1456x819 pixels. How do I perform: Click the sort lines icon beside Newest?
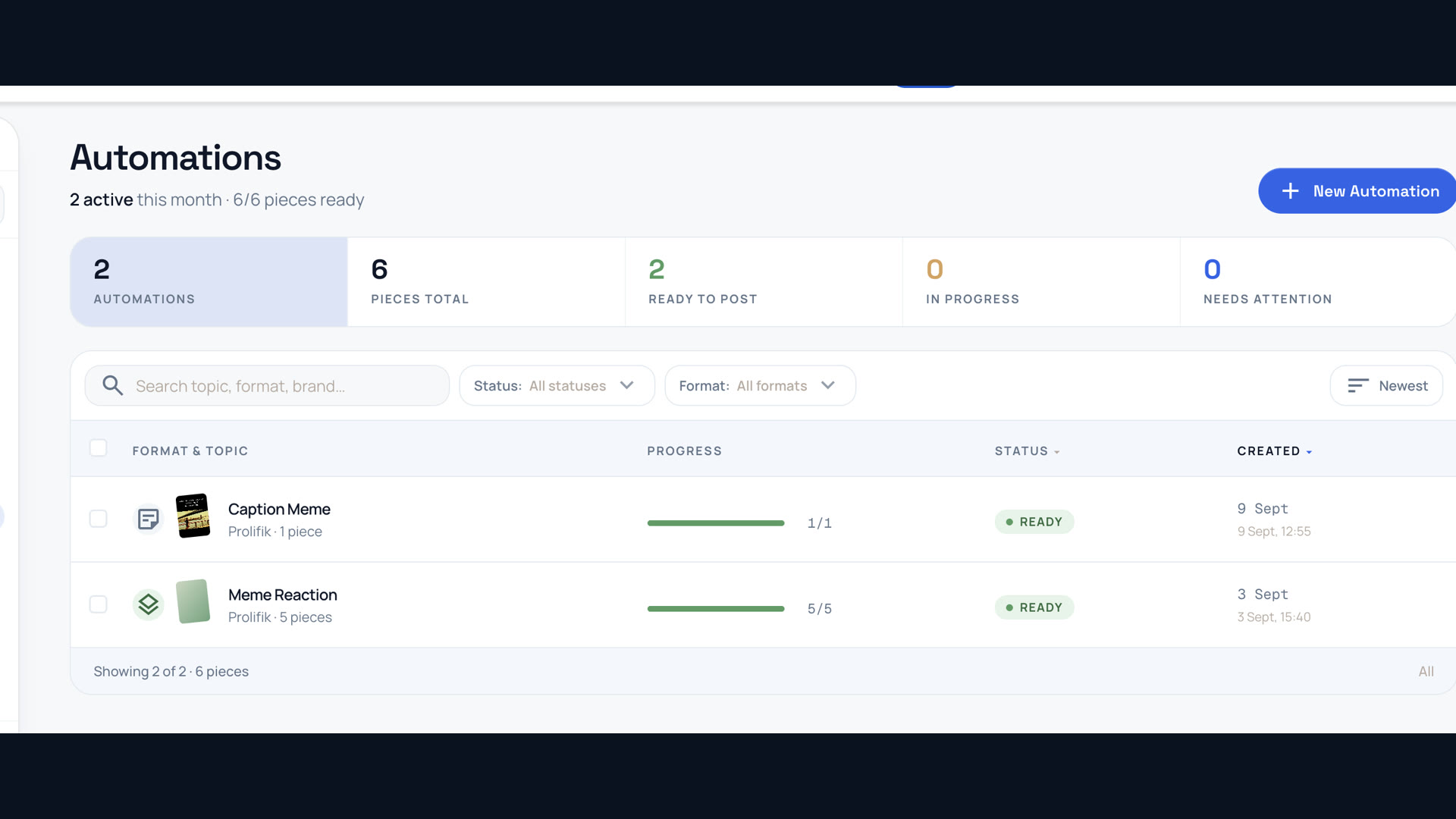1357,385
